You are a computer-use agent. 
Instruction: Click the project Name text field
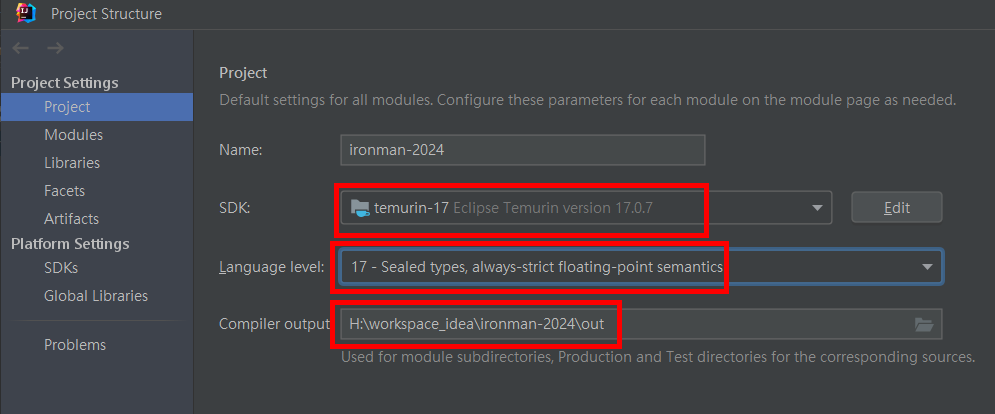click(522, 150)
